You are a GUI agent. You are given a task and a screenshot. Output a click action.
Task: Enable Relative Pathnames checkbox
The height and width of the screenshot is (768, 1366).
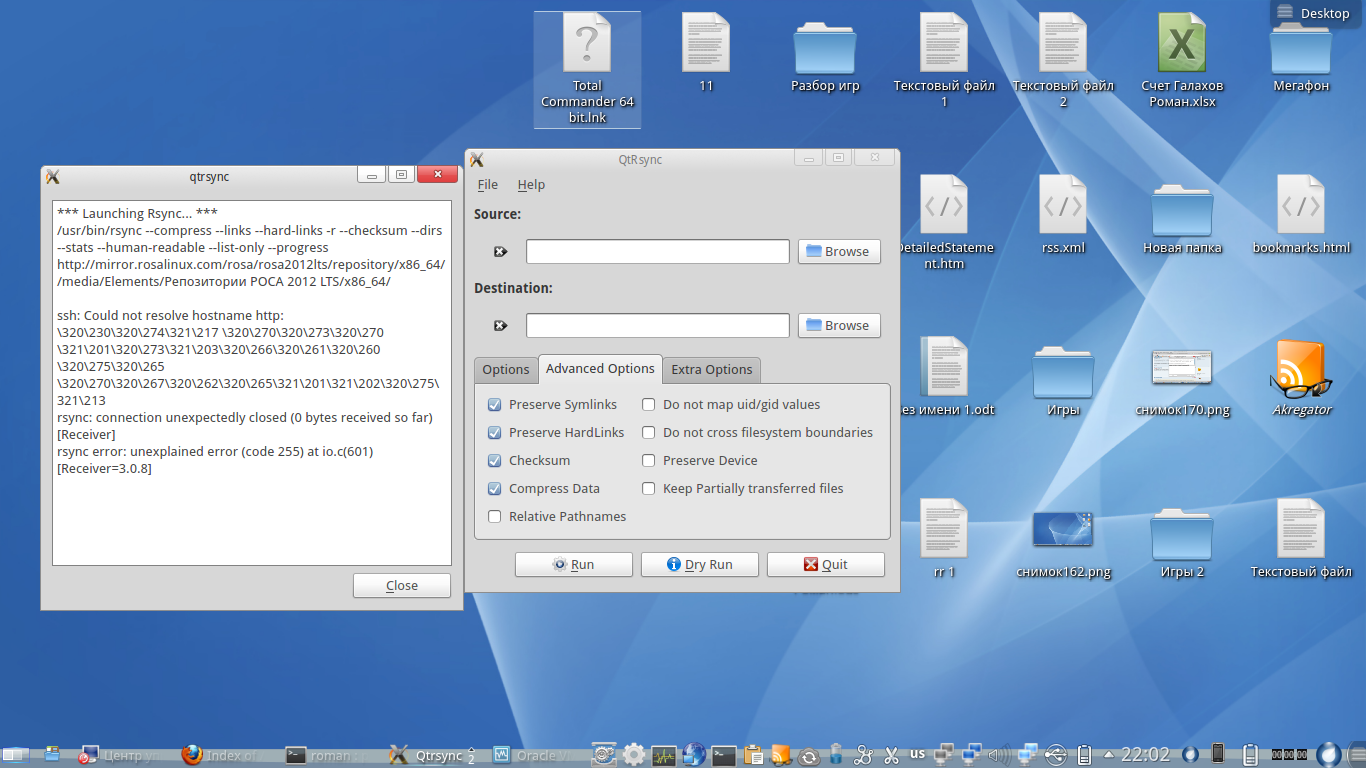click(x=494, y=517)
